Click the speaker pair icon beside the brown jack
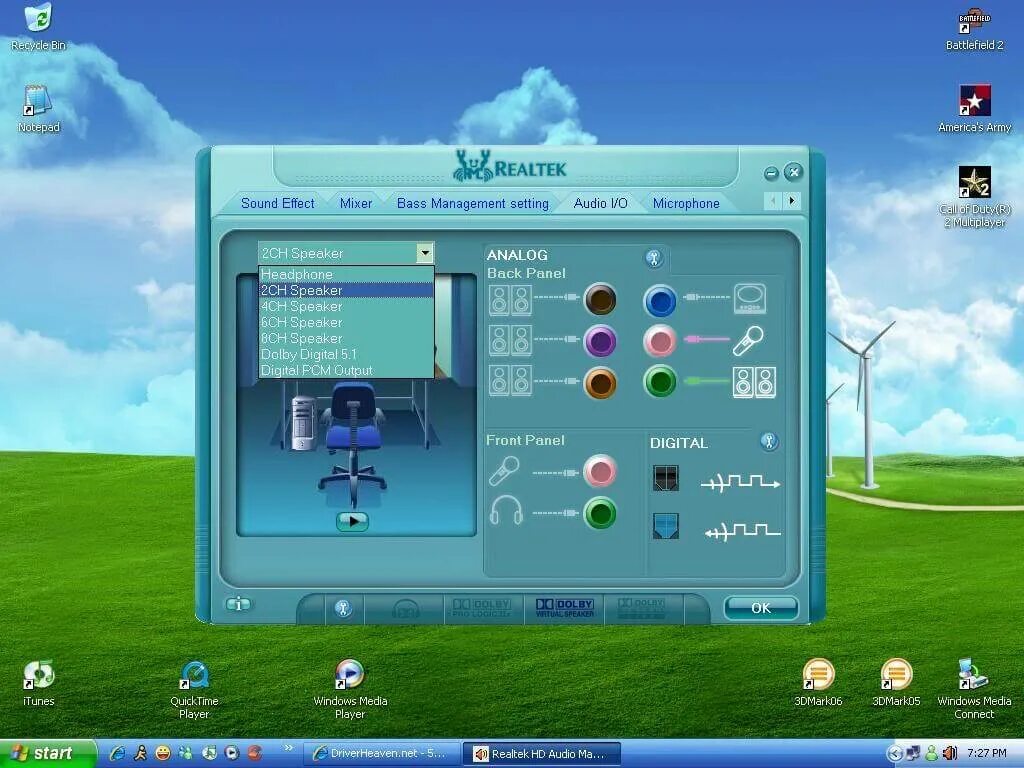Image resolution: width=1024 pixels, height=768 pixels. [x=510, y=300]
